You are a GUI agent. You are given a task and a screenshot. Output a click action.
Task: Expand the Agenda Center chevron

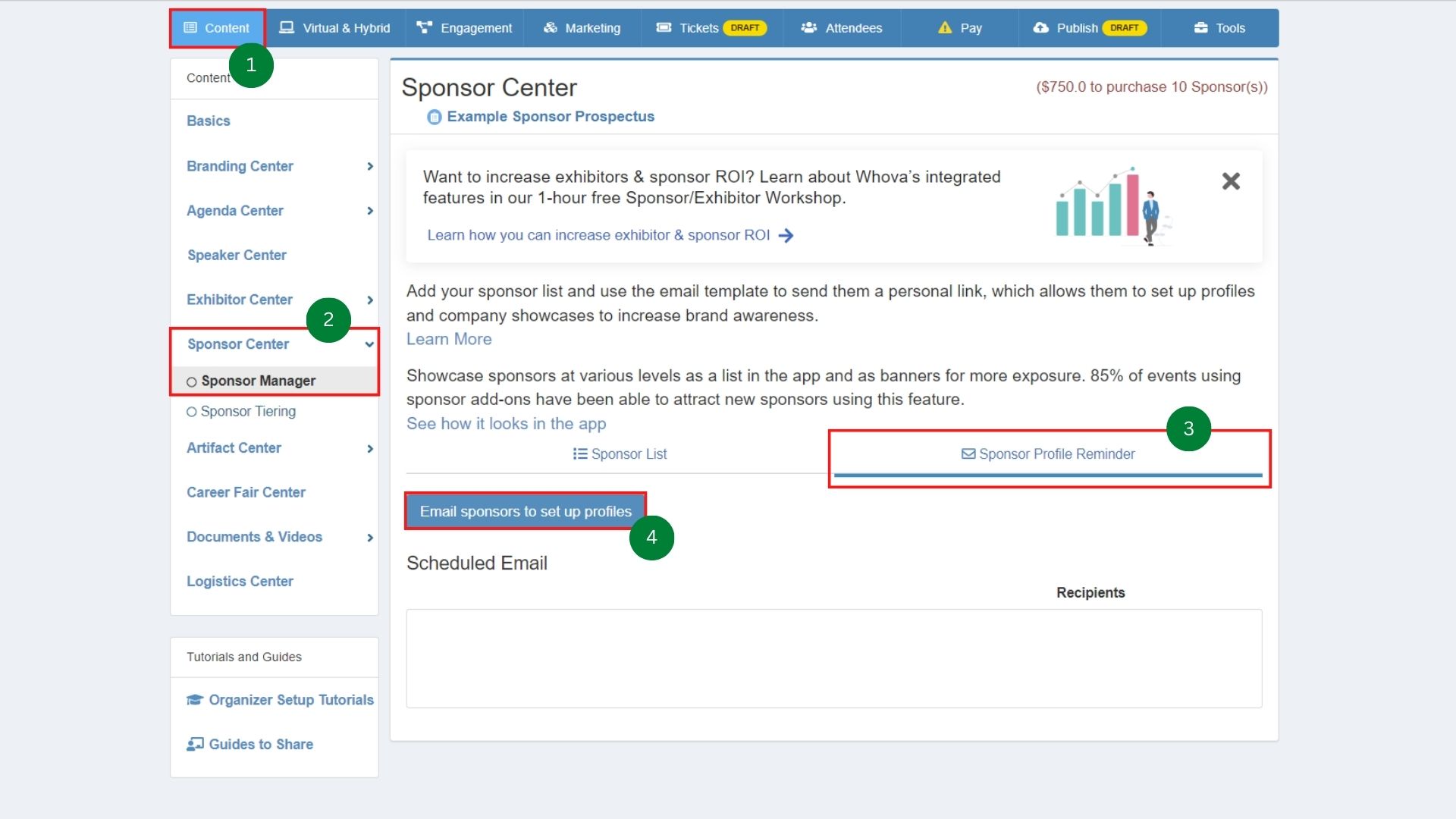[x=369, y=211]
